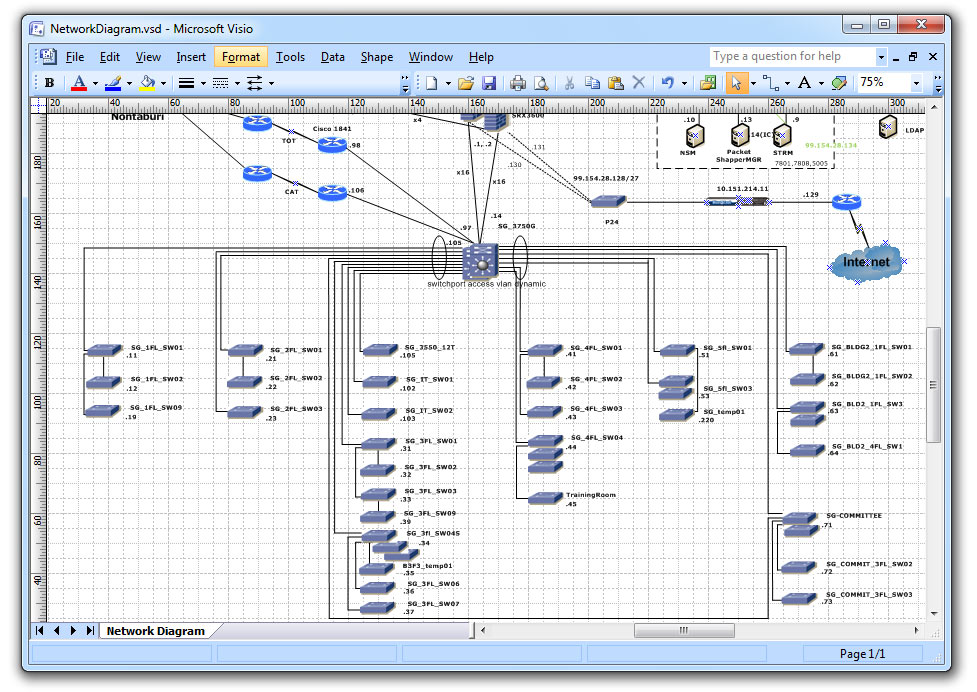Click the vertical scrollbar thumb
Image resolution: width=977 pixels, height=692 pixels.
(933, 384)
